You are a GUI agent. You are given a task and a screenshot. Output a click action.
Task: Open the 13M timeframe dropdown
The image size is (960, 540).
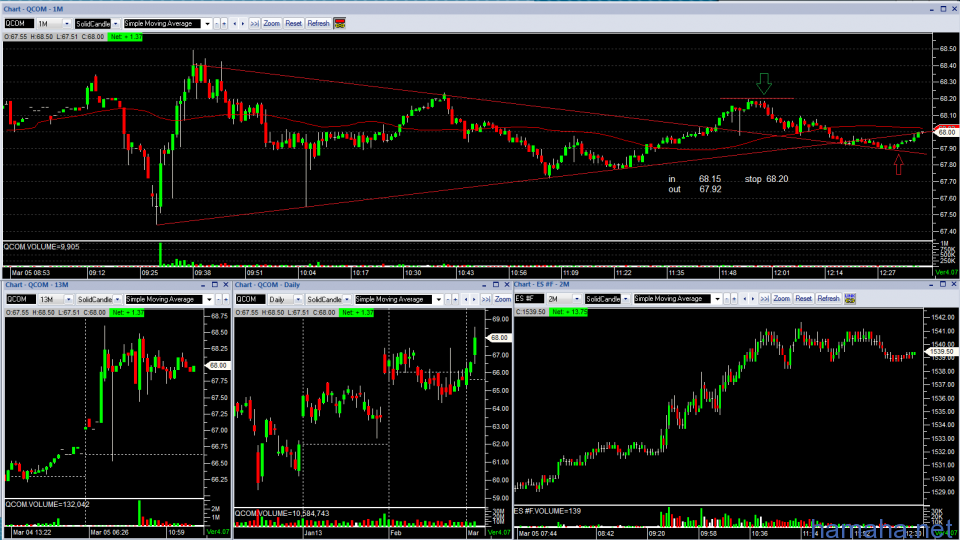coord(69,299)
